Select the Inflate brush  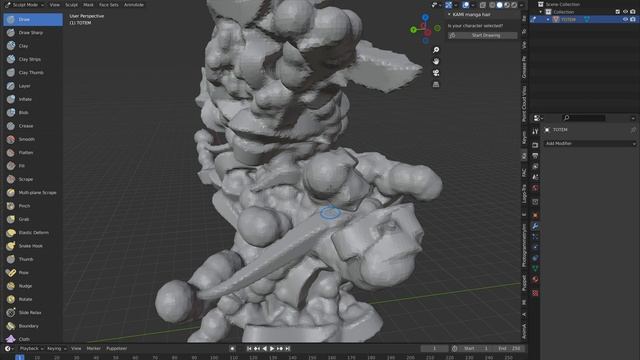33,99
